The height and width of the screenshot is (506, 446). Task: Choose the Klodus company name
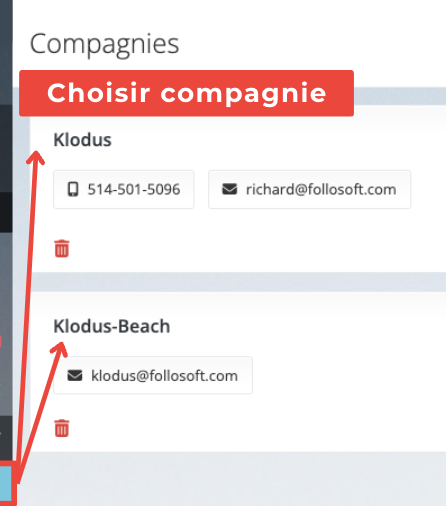pyautogui.click(x=82, y=140)
